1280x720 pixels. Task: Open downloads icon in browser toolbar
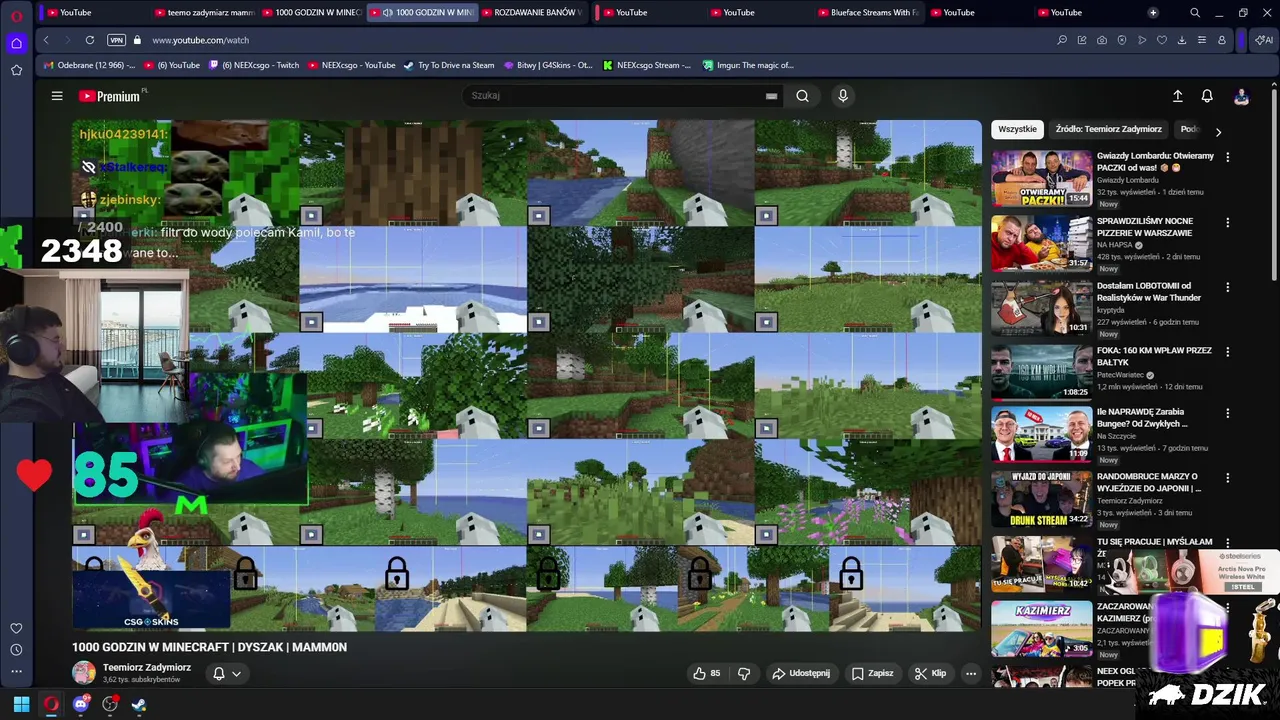point(1182,40)
